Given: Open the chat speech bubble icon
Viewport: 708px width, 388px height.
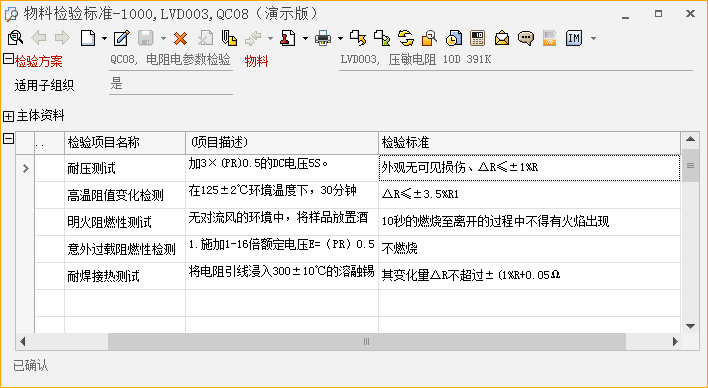Looking at the screenshot, I should coord(526,38).
